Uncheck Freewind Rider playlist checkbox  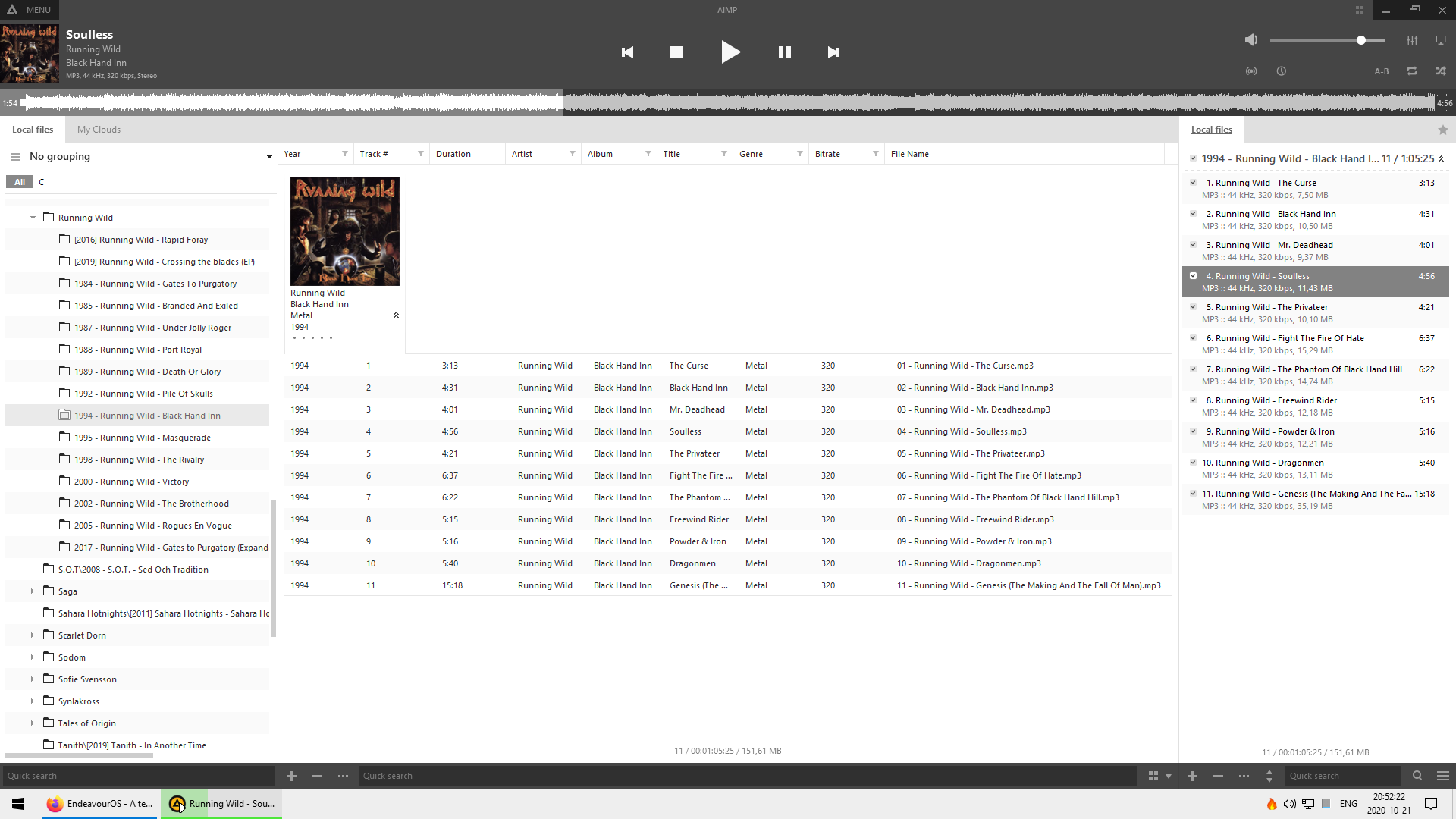(x=1193, y=400)
